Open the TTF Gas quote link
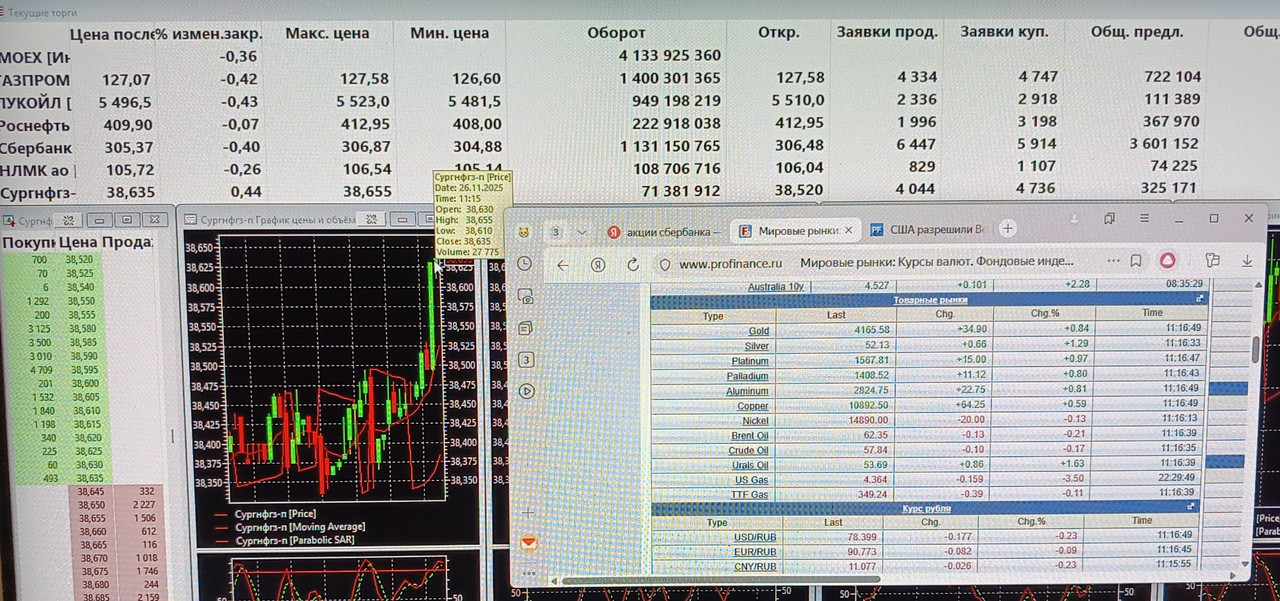Image resolution: width=1280 pixels, height=601 pixels. click(x=751, y=494)
